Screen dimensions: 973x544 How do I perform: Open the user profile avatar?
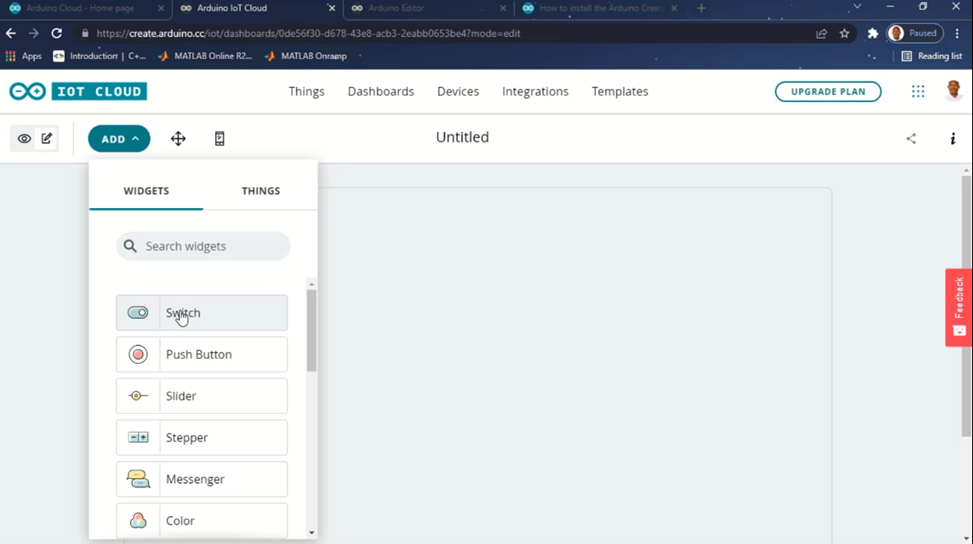tap(954, 91)
